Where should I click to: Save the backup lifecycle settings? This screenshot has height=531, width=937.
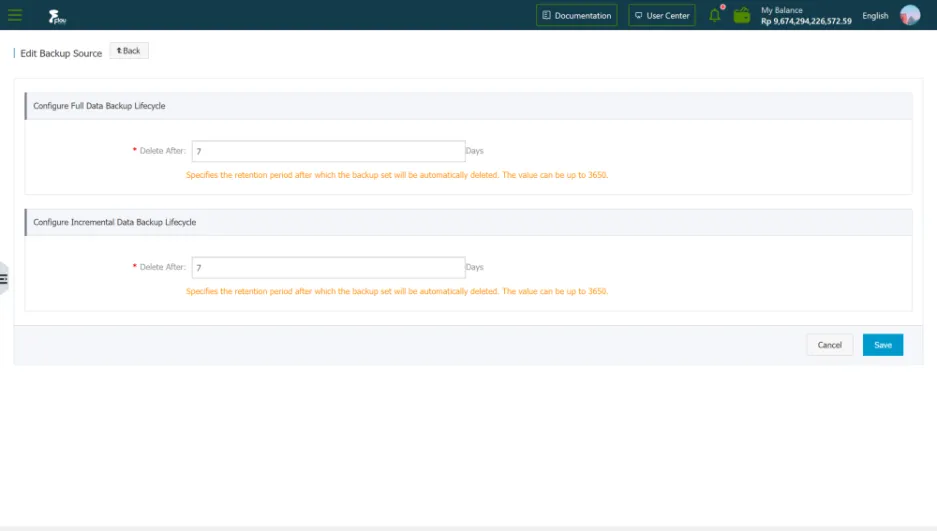pos(882,345)
